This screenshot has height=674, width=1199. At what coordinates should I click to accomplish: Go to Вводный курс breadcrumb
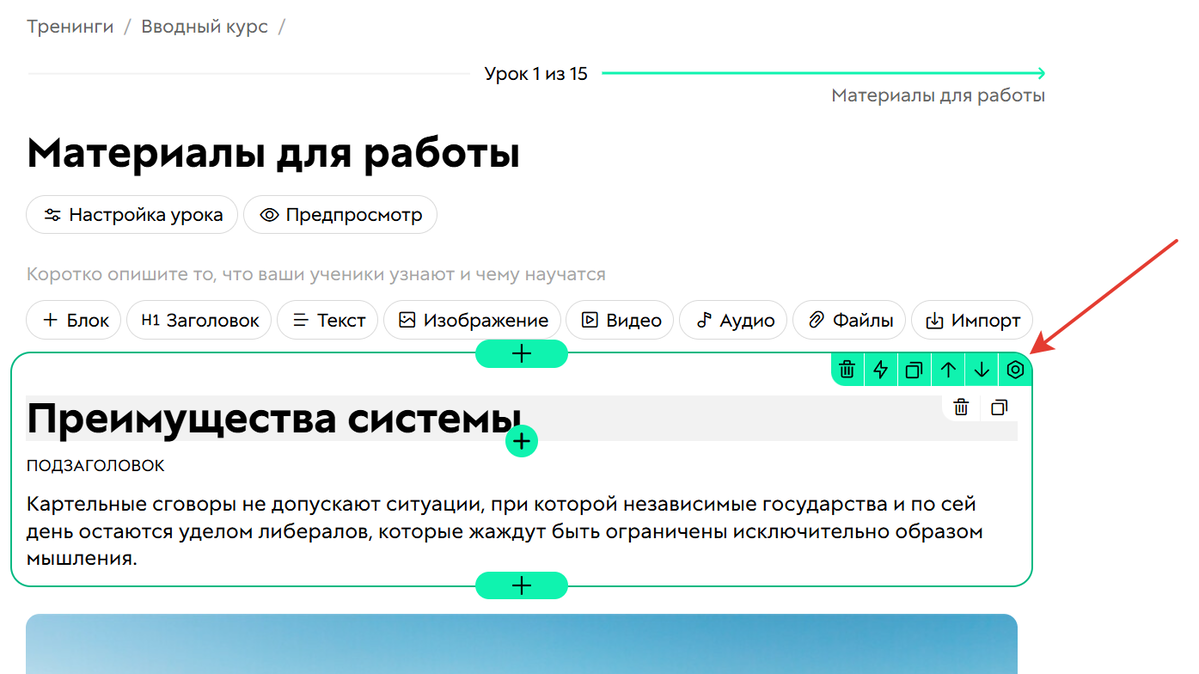pos(204,27)
